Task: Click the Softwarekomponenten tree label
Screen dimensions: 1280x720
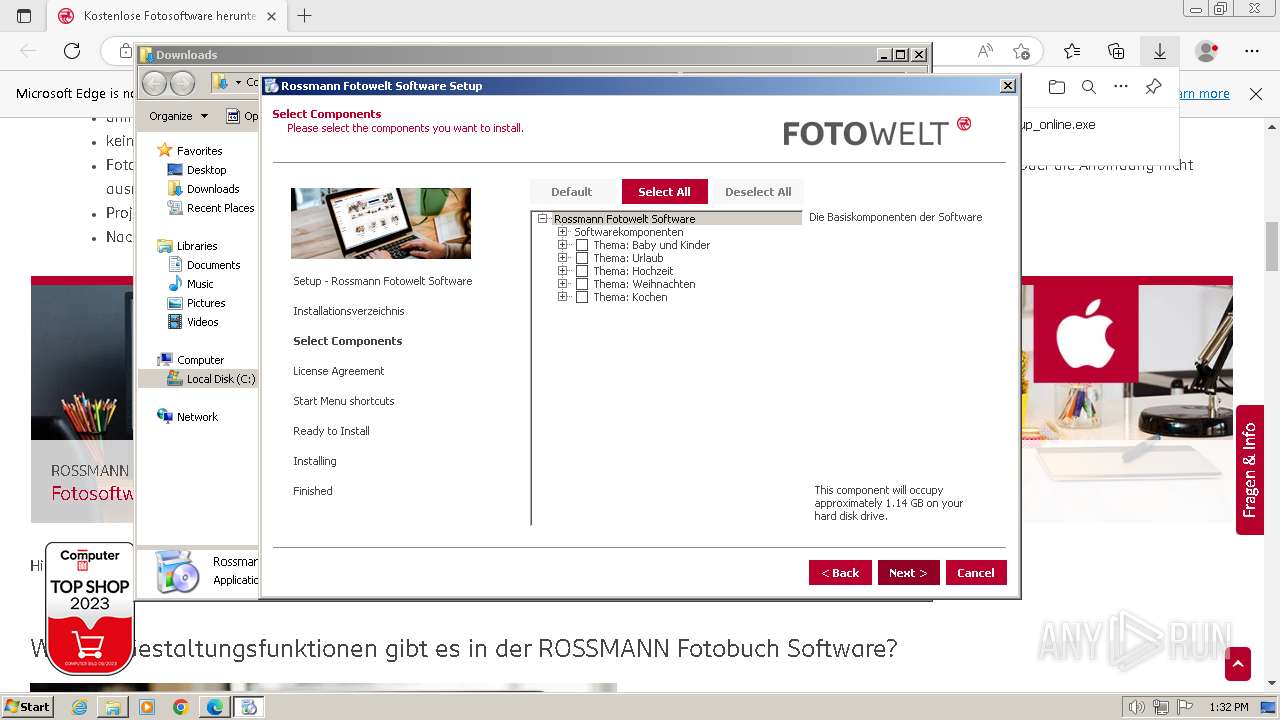Action: pos(629,232)
